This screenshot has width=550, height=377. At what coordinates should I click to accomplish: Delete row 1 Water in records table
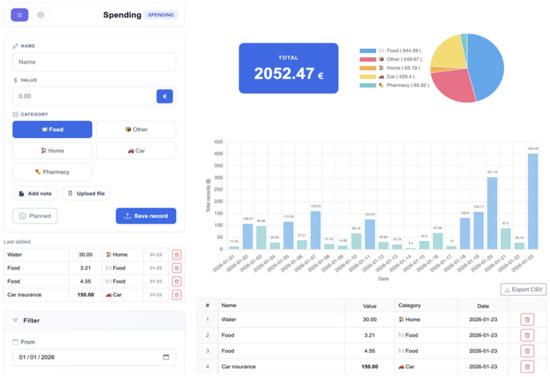tap(527, 319)
